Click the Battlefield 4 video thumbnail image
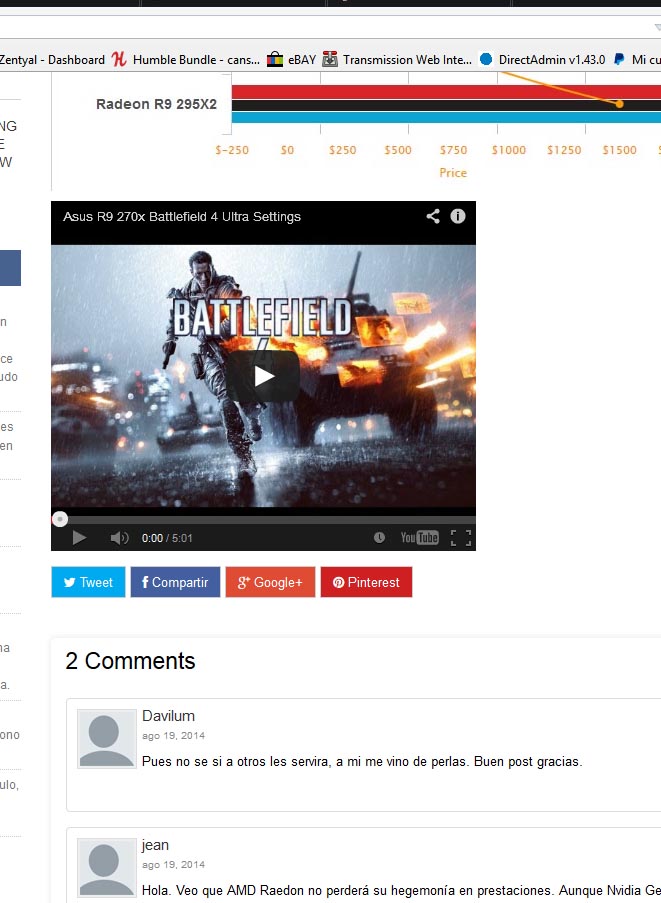This screenshot has height=903, width=661. pos(263,376)
